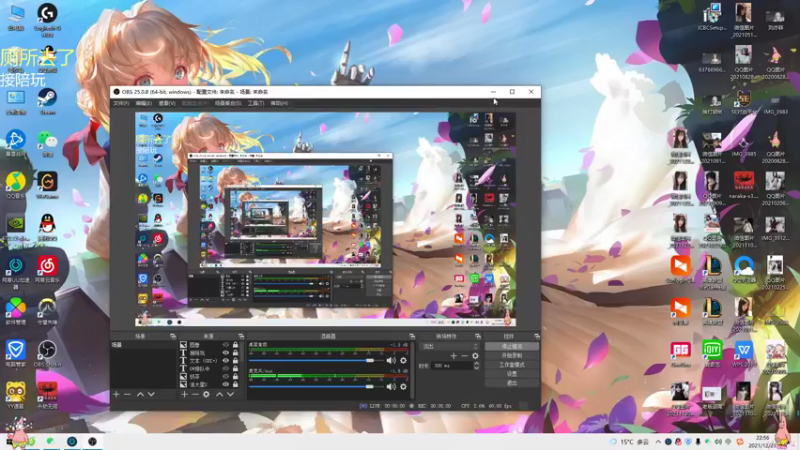This screenshot has width=800, height=450.
Task: Open the 工具(T) Tools menu
Action: 256,103
